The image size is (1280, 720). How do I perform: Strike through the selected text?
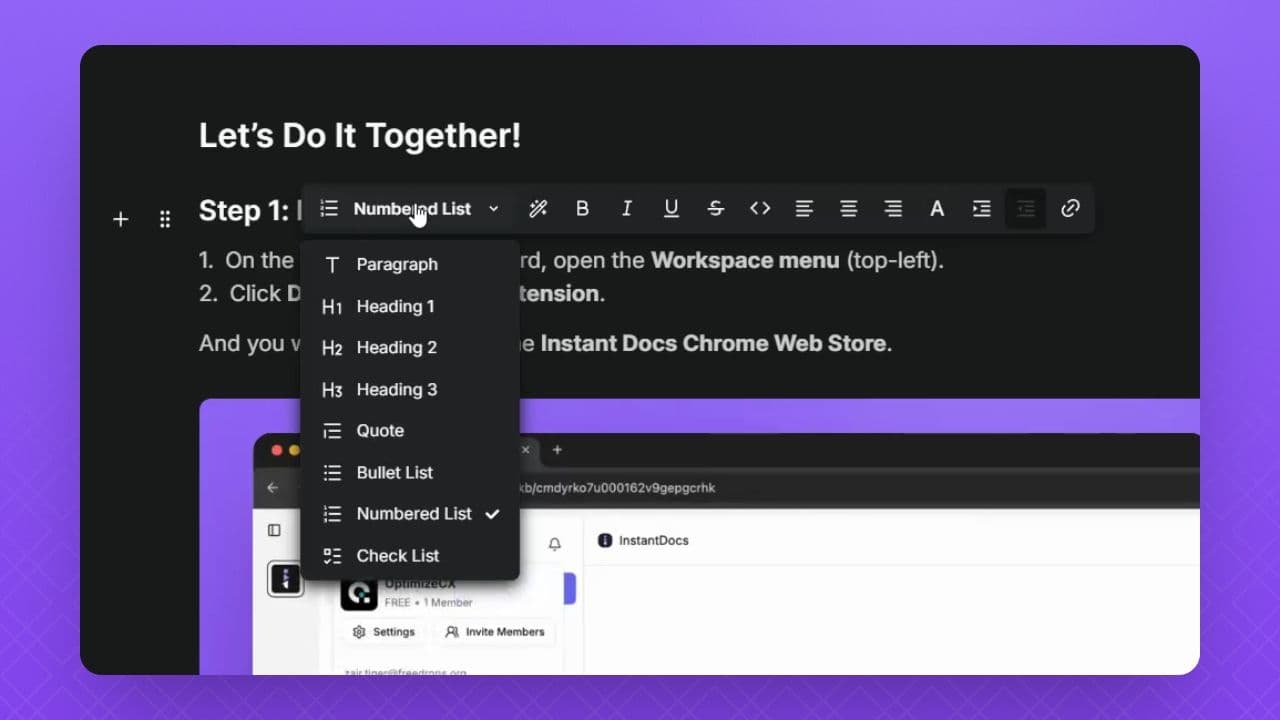[x=715, y=208]
